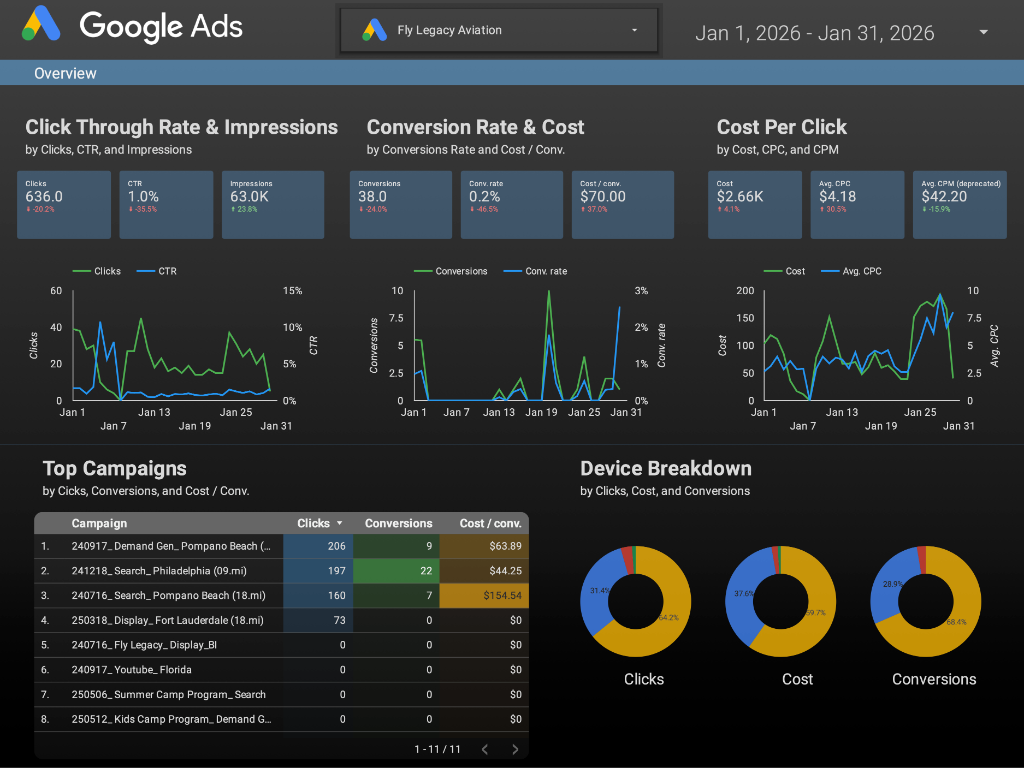Open the Fly Legacy Aviation account dropdown
The image size is (1024, 768).
click(499, 30)
